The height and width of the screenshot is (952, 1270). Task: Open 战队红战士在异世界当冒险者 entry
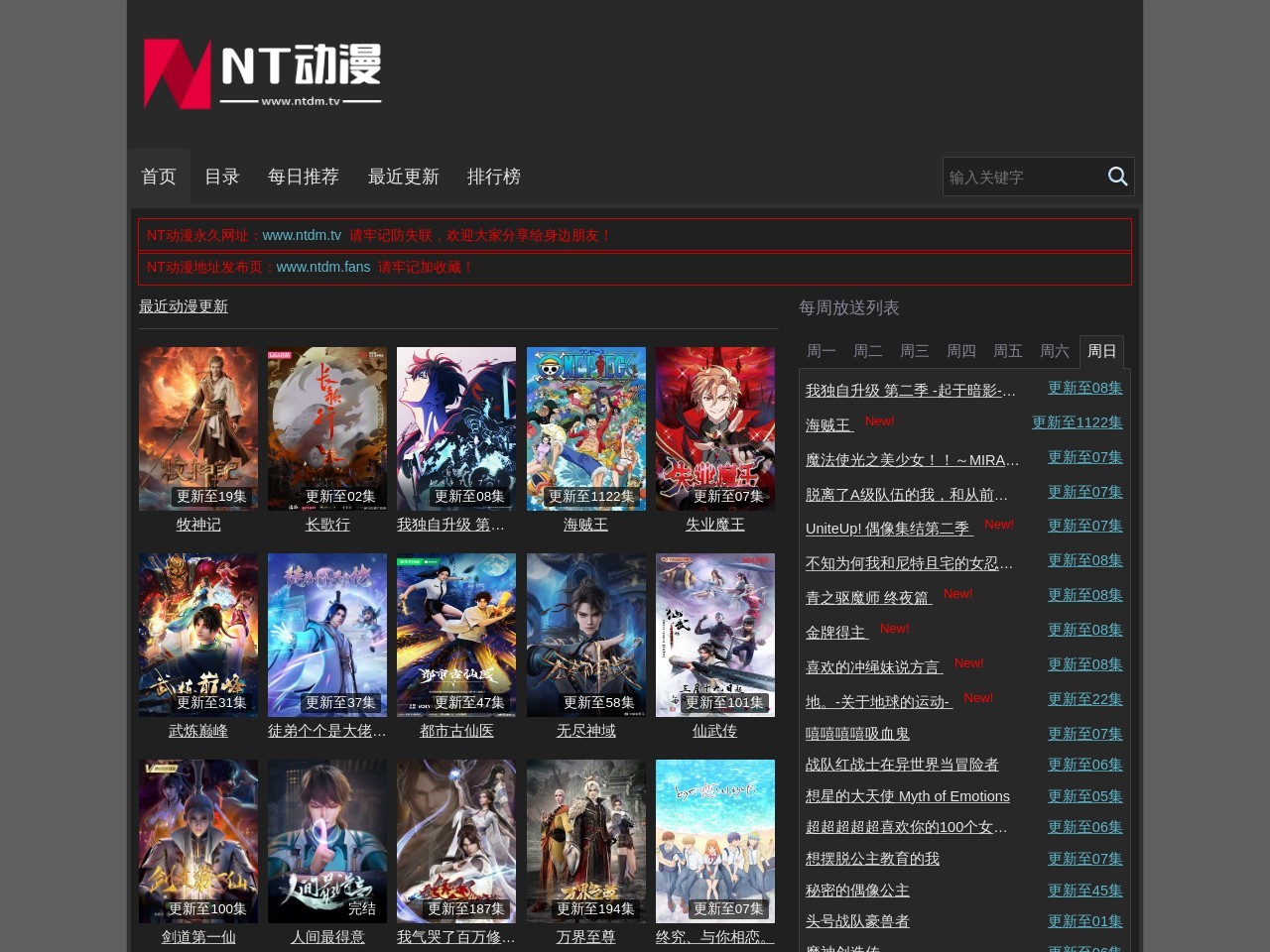coord(902,765)
